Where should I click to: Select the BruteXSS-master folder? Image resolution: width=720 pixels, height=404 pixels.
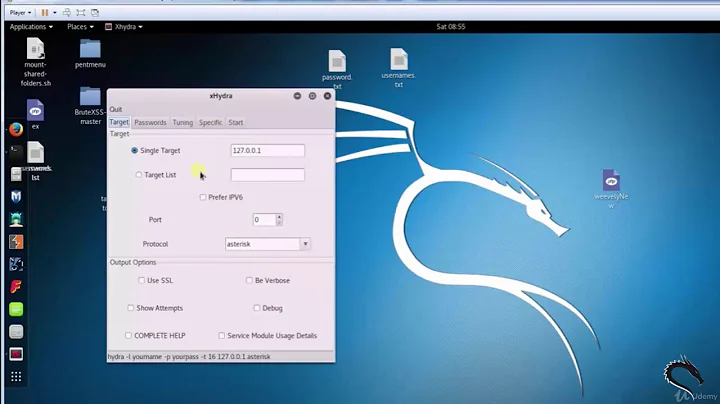click(90, 106)
